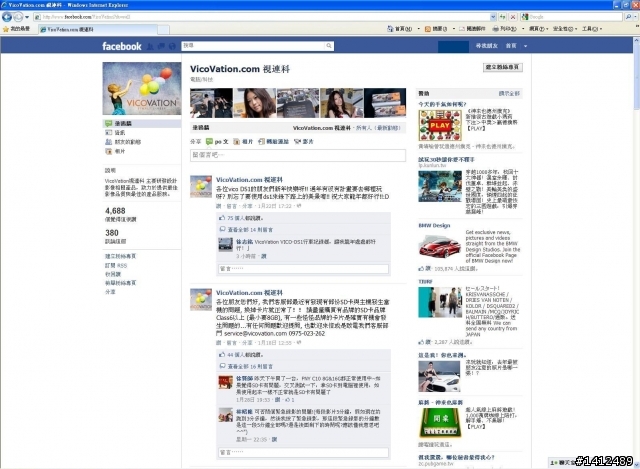Open the 尋找朋友 link
Screen dimensions: 640x469
point(487,46)
